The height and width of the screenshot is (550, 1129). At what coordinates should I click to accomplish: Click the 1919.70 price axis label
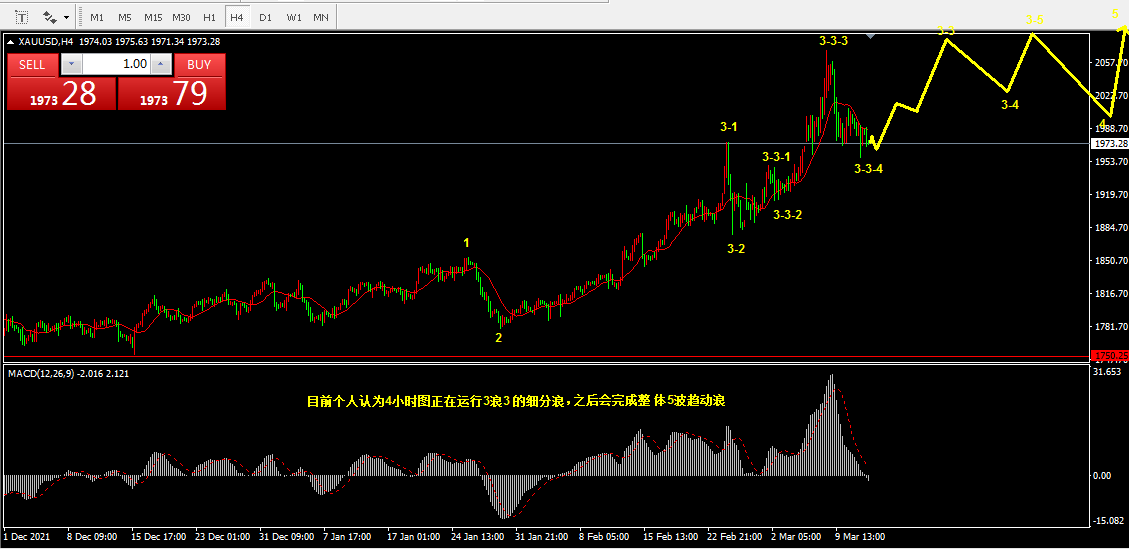1111,195
